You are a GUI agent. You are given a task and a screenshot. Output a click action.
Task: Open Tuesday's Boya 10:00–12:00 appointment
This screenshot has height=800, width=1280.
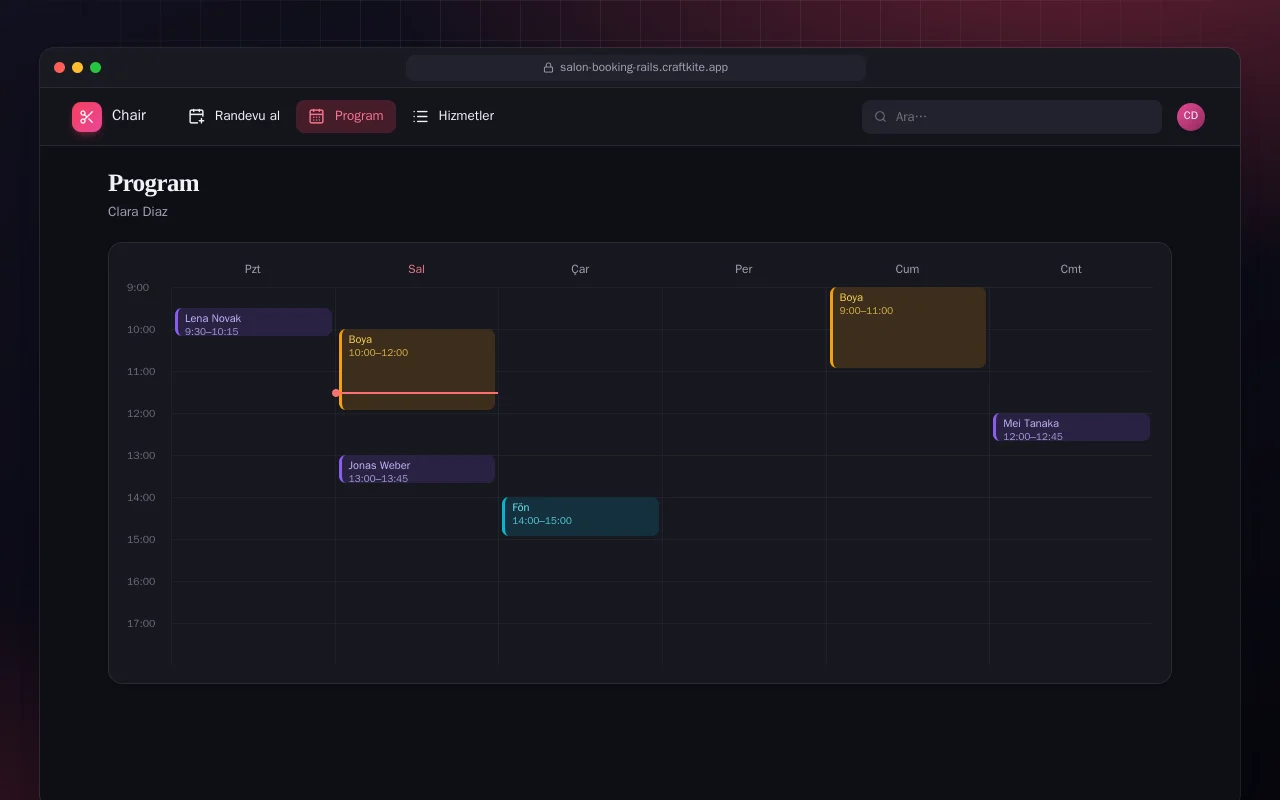417,369
